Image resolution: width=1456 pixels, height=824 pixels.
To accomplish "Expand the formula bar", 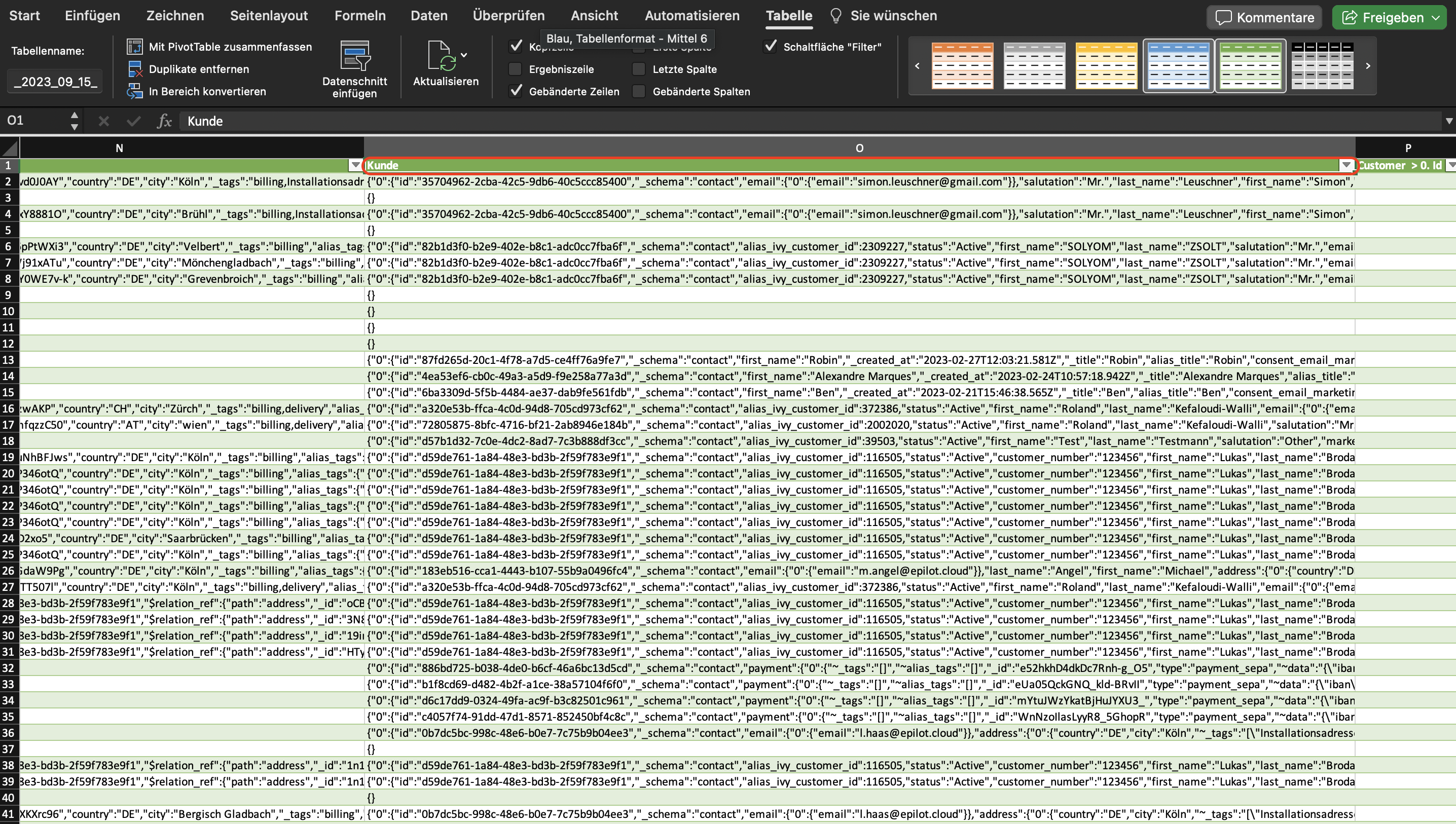I will click(1449, 121).
